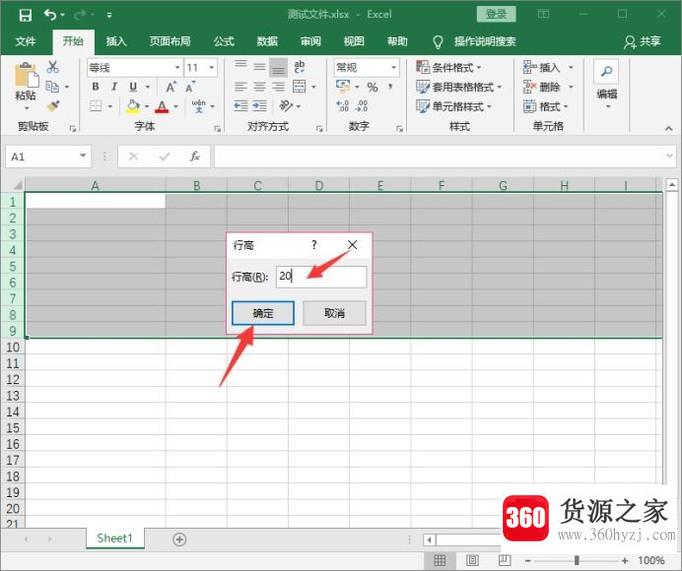This screenshot has width=682, height=571.
Task: Cut selection with the scissors icon
Action: tap(53, 67)
